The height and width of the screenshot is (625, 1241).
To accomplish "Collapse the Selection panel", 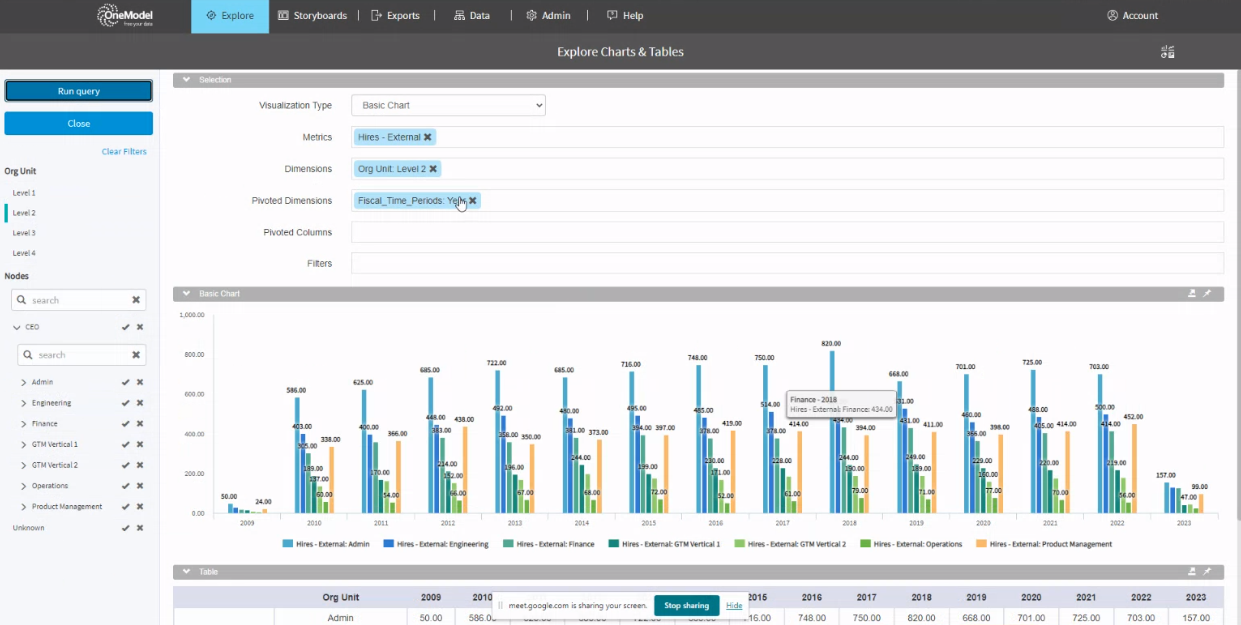I will pyautogui.click(x=186, y=80).
